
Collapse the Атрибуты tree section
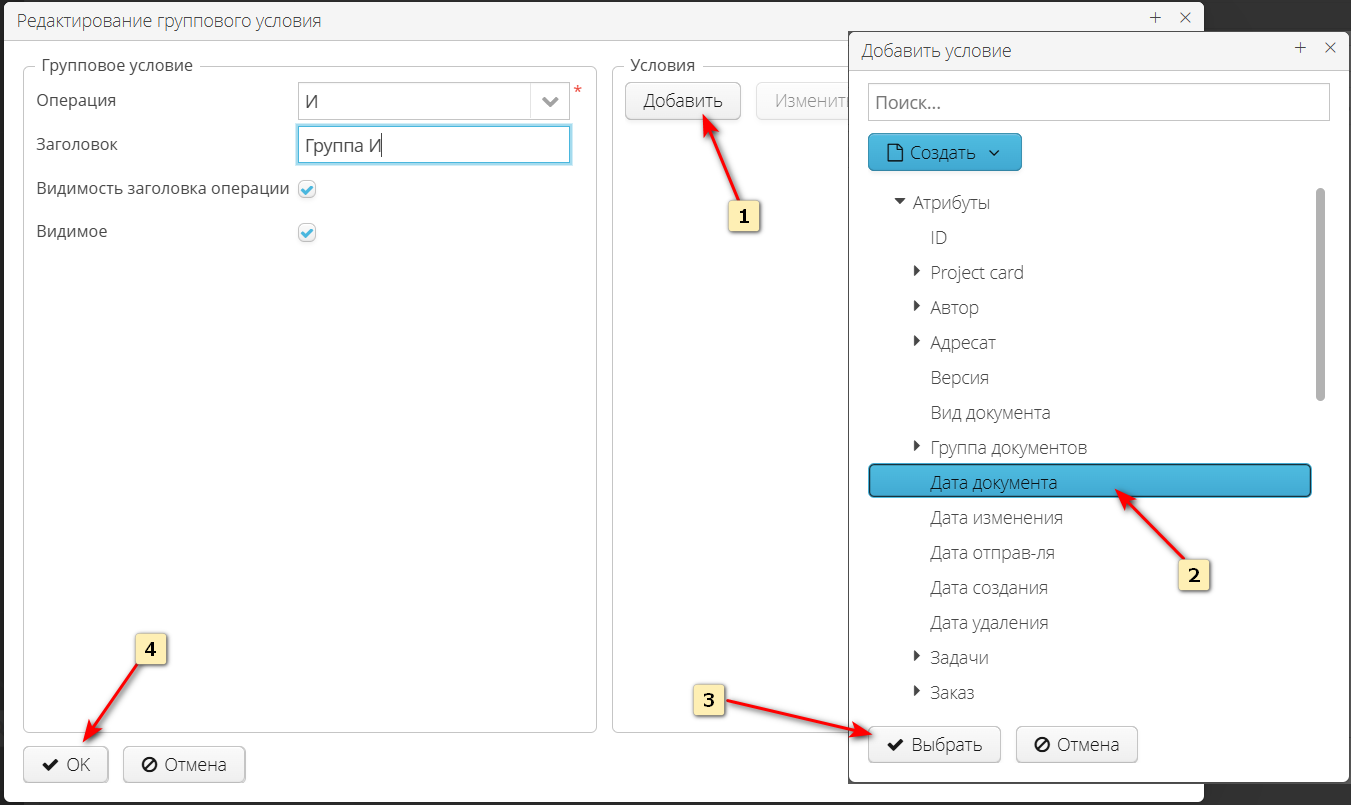[x=898, y=201]
